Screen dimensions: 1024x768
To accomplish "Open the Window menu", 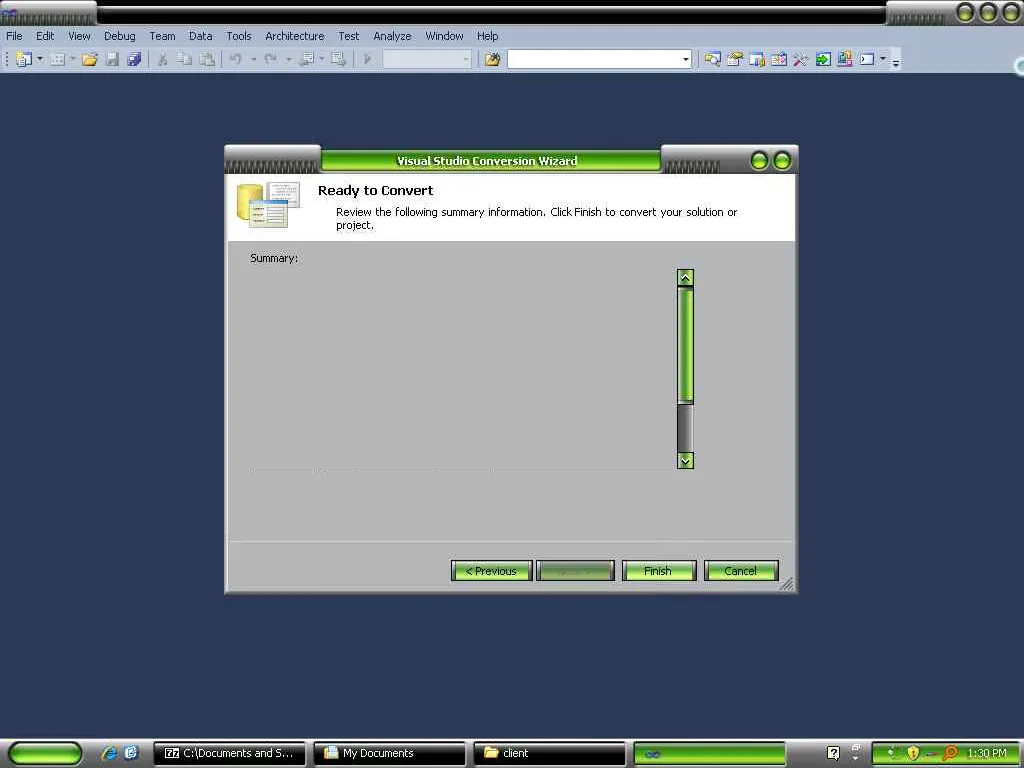I will (x=444, y=36).
